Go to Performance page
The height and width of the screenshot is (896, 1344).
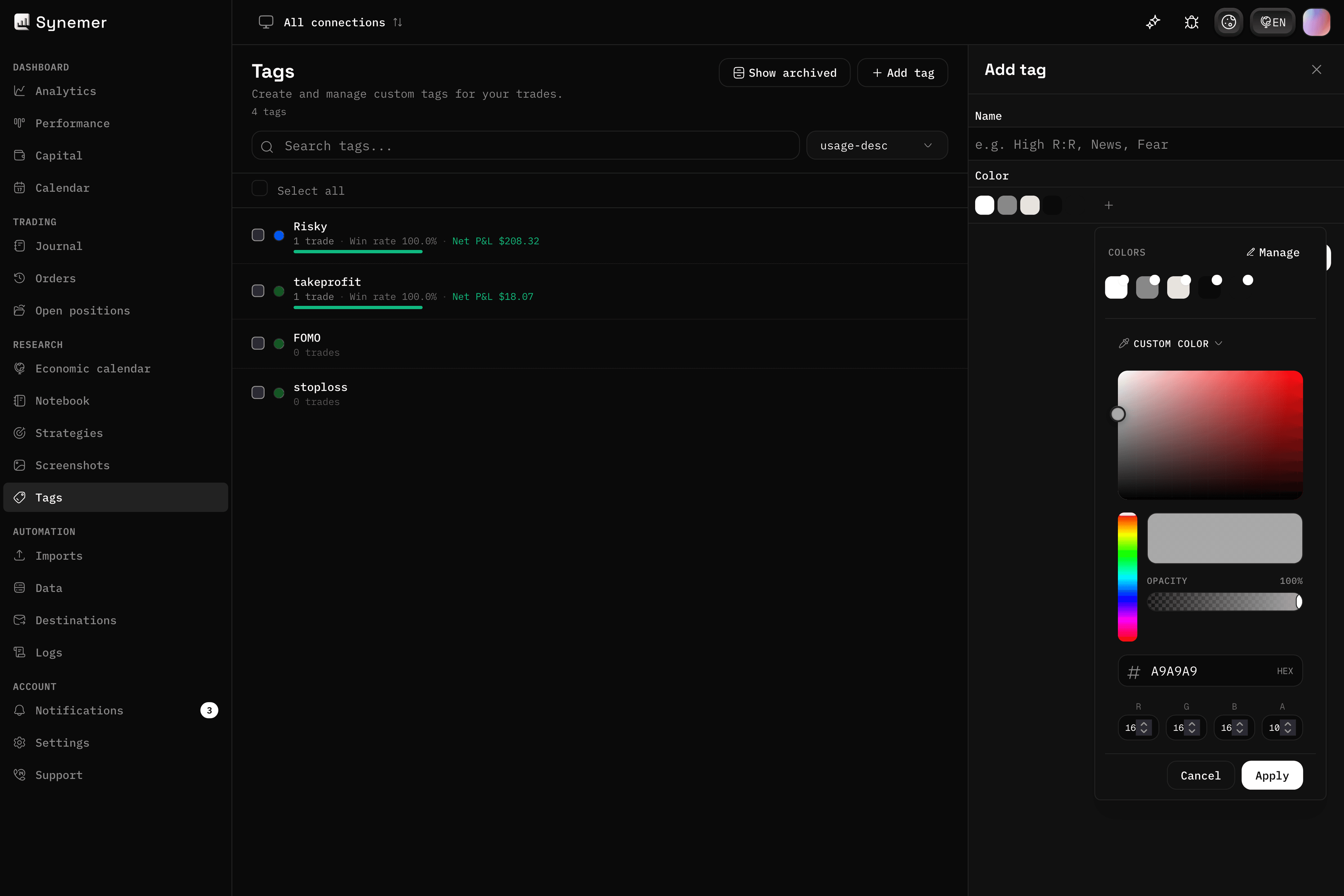115,124
